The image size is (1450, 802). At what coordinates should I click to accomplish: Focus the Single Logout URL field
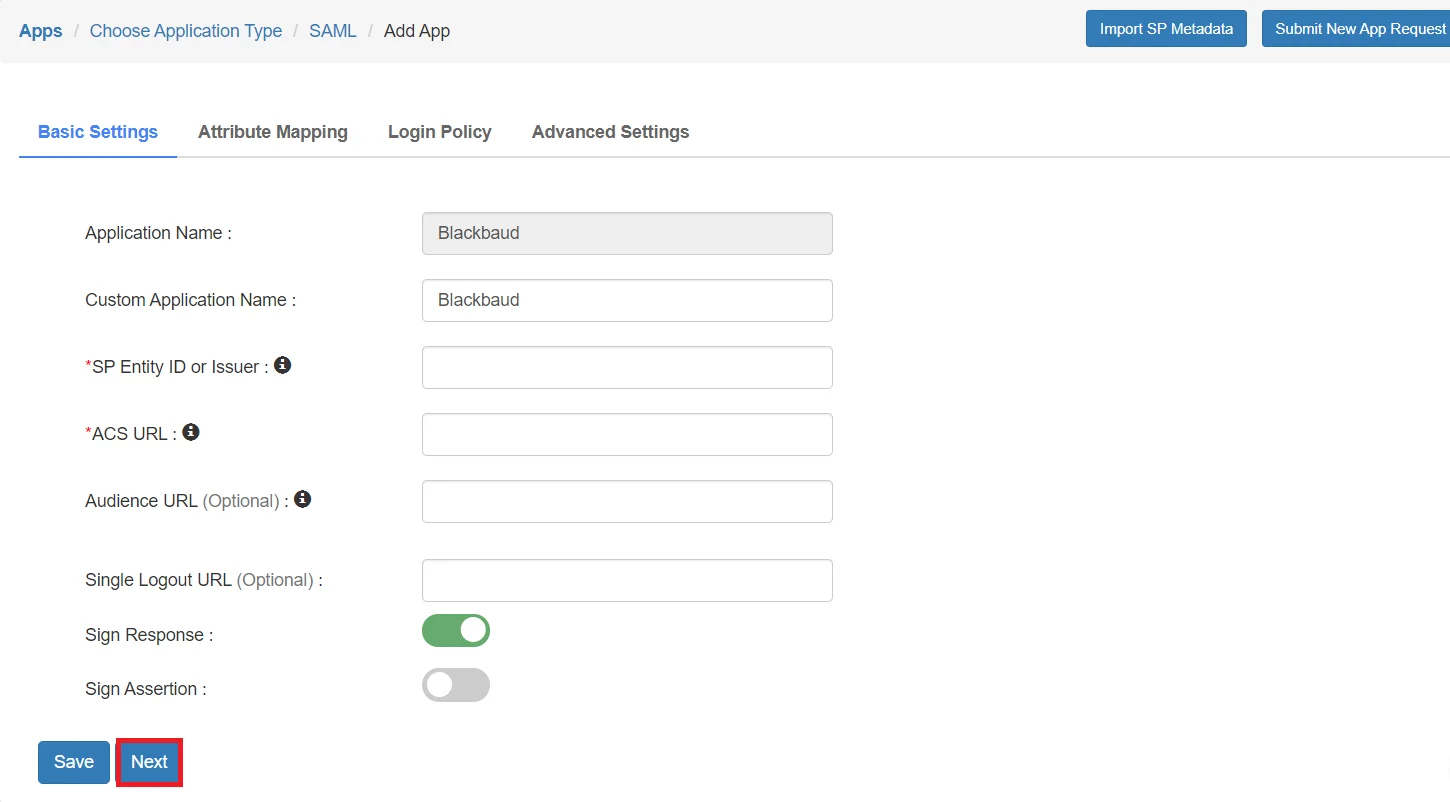click(627, 580)
